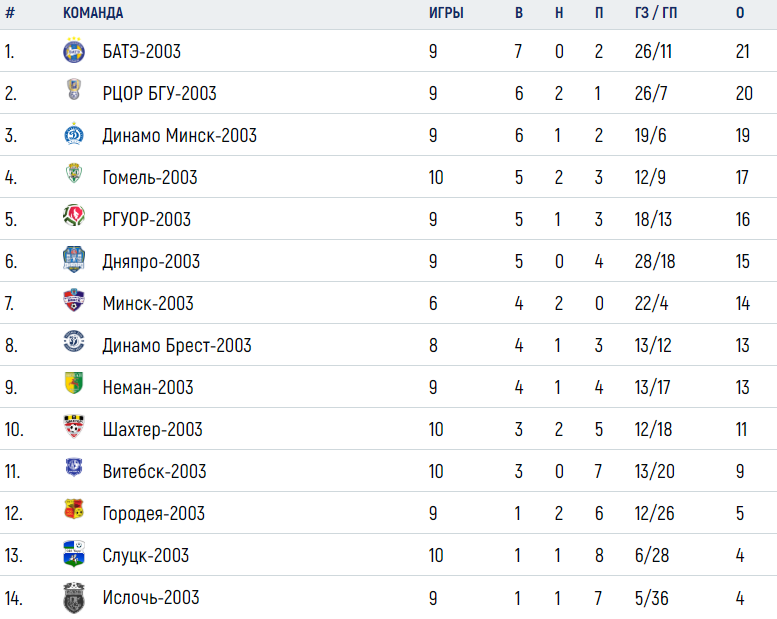Select the КОМАНДА column header
The height and width of the screenshot is (619, 777).
(x=93, y=13)
